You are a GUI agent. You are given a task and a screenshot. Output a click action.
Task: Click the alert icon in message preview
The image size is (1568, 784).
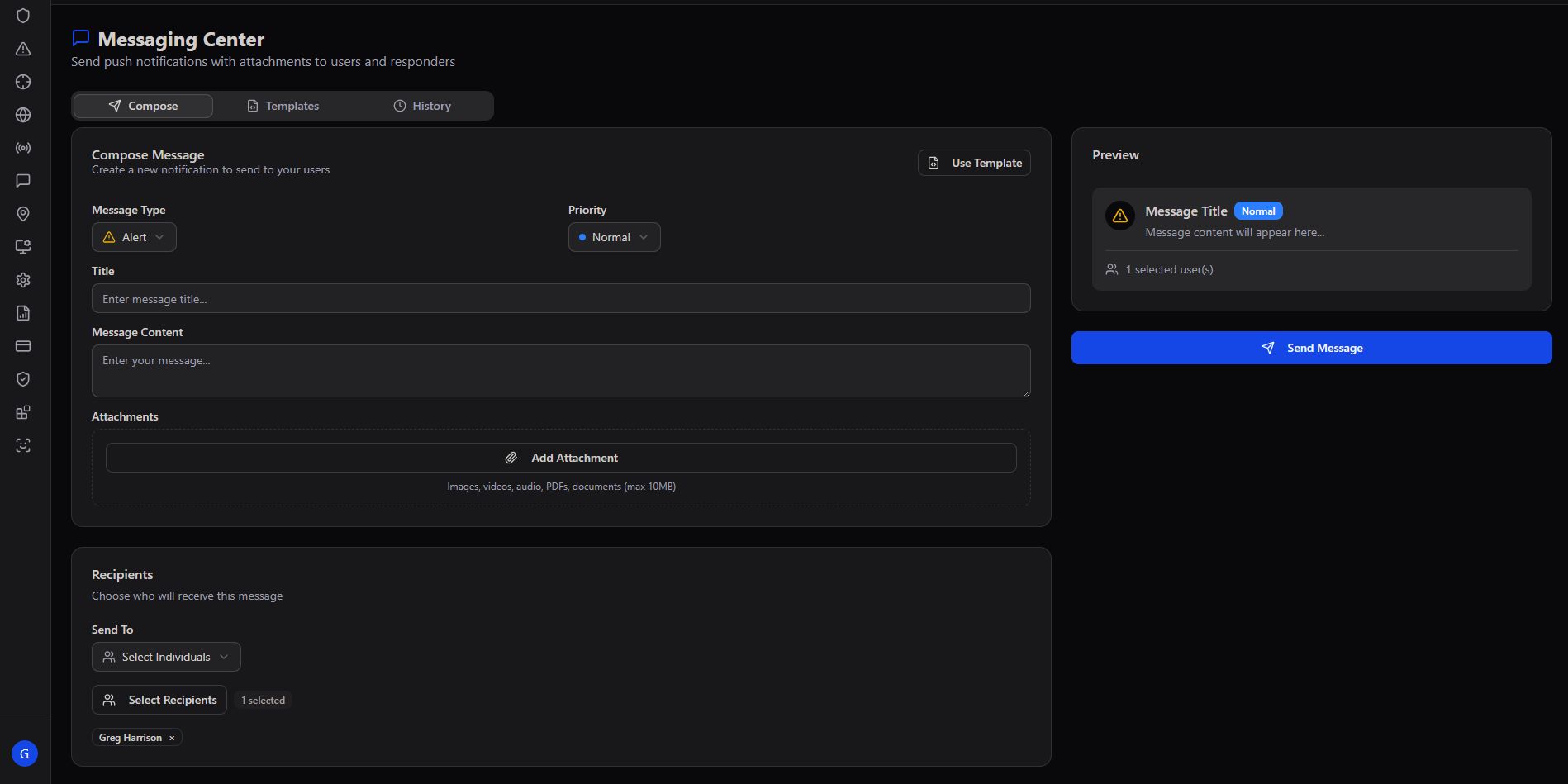pyautogui.click(x=1120, y=216)
